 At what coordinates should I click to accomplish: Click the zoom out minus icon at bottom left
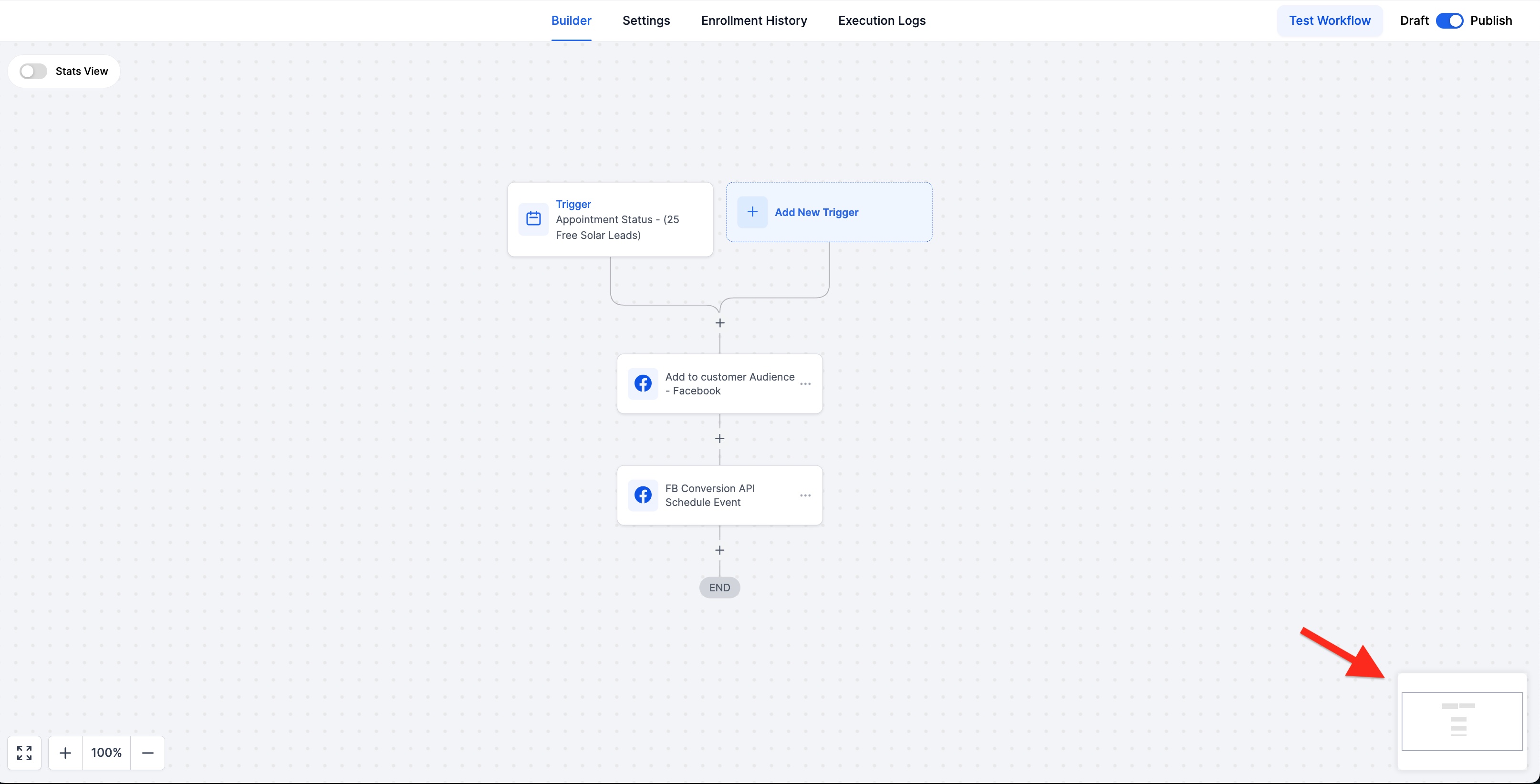click(147, 753)
